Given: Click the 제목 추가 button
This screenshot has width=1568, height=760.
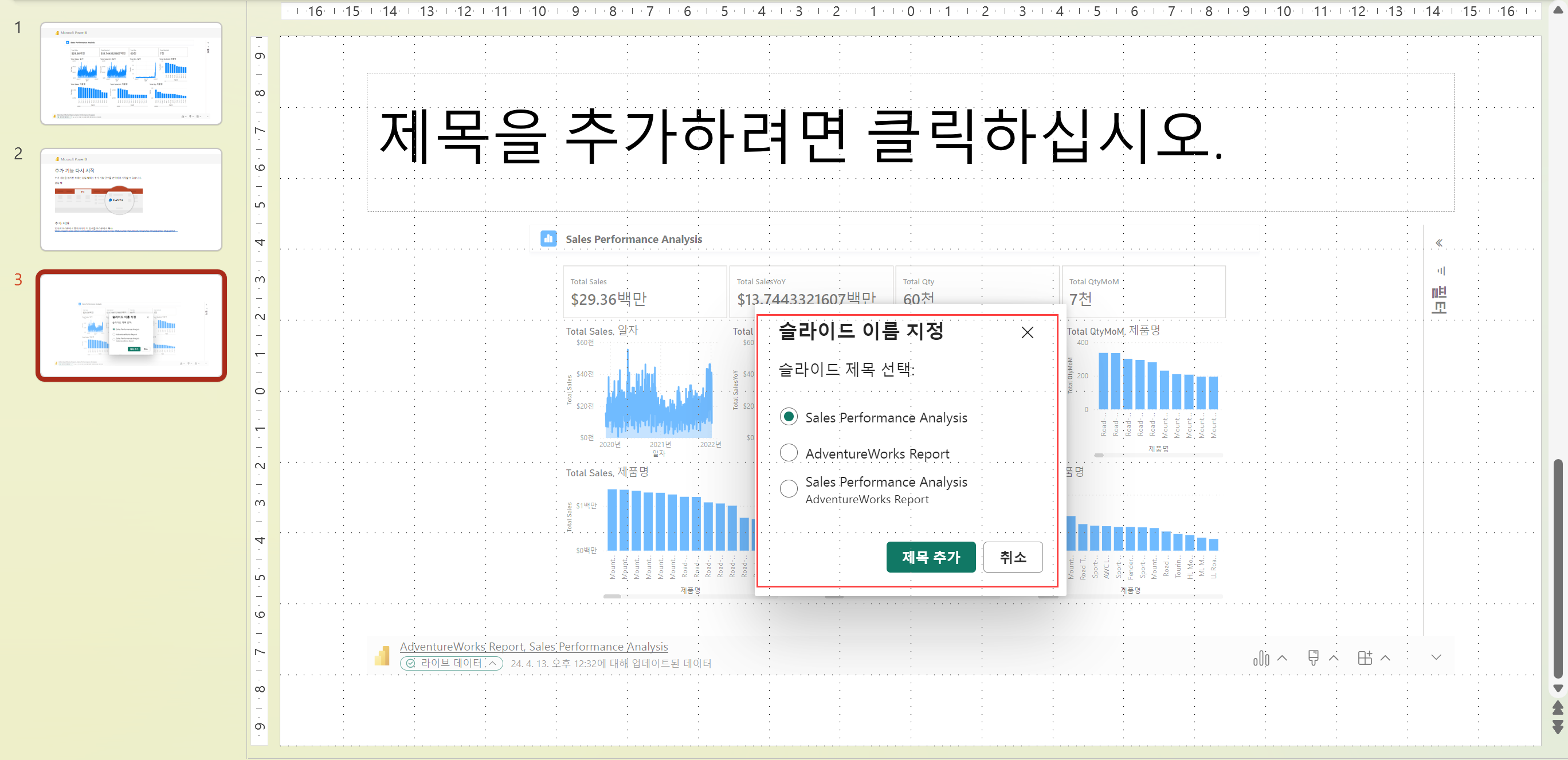Looking at the screenshot, I should [930, 557].
